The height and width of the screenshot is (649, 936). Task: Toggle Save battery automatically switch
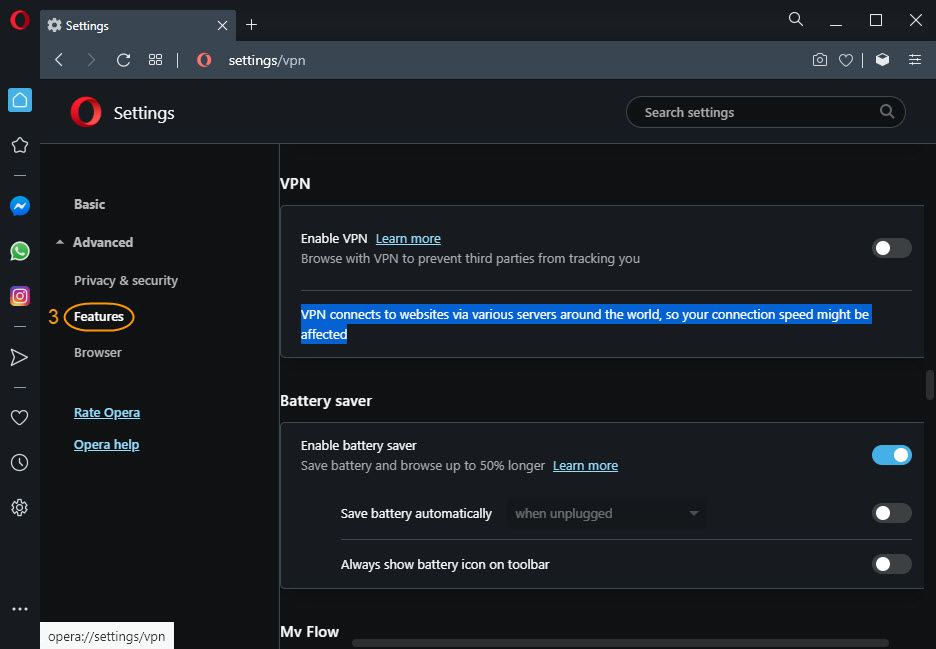tap(891, 513)
